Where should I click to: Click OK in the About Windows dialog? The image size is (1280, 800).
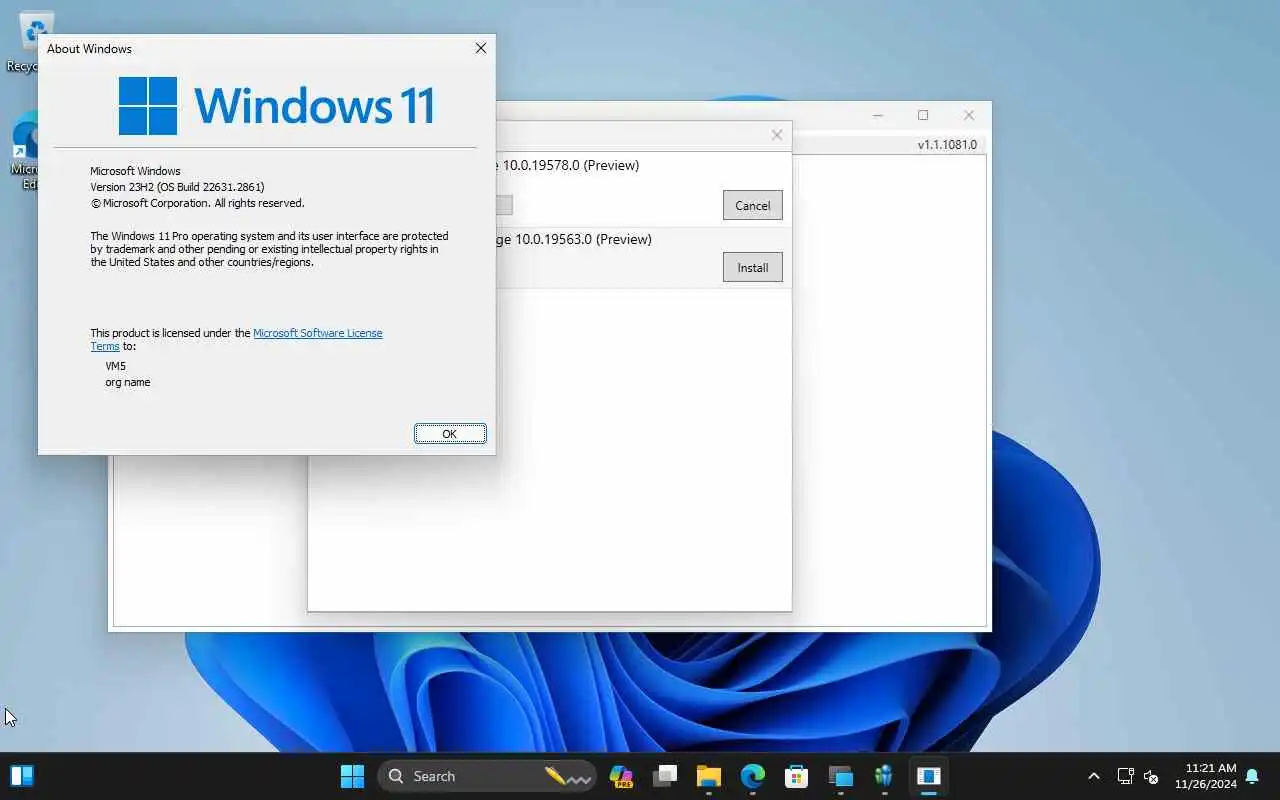450,433
